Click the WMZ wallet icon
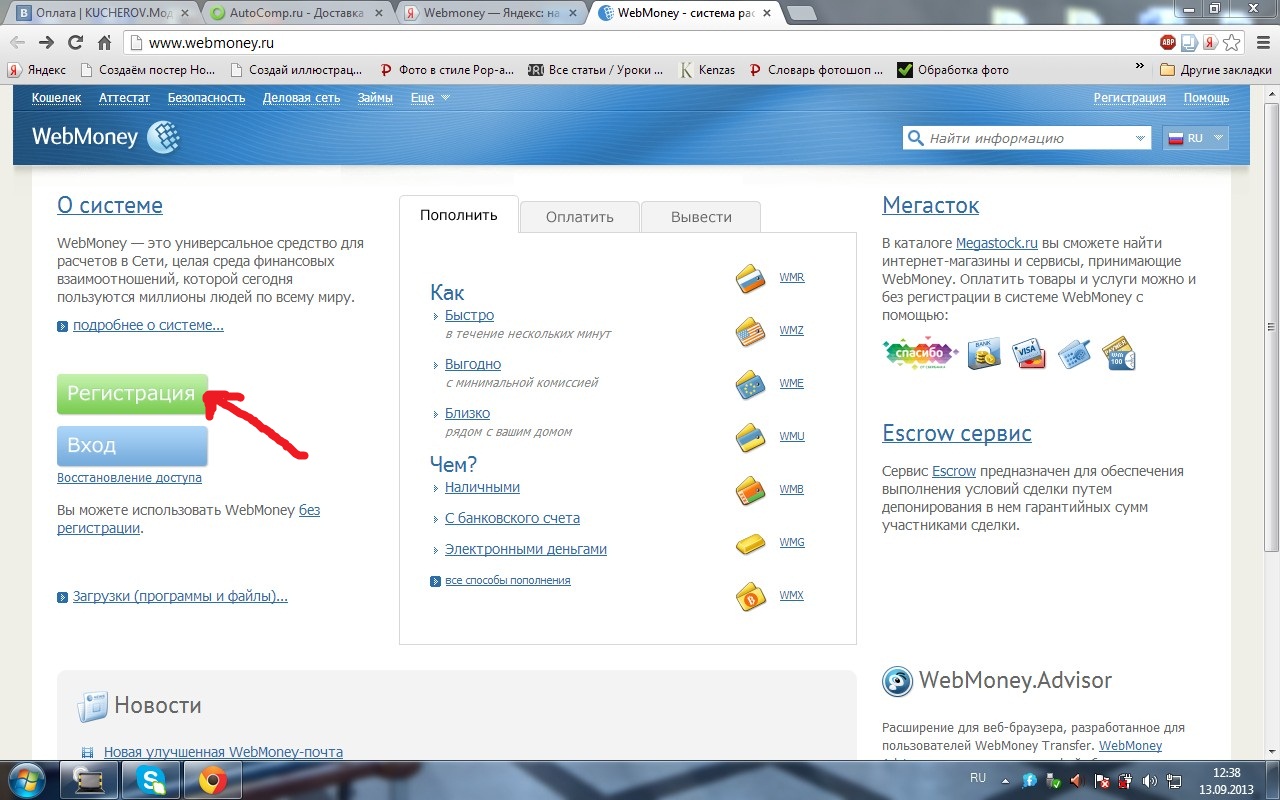The width and height of the screenshot is (1280, 800). tap(750, 331)
